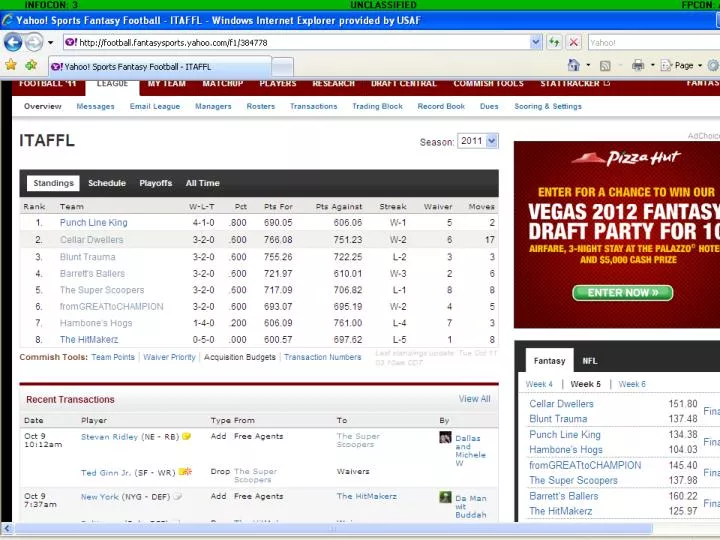
Task: Open the Stevan Ridley player link
Action: (109, 437)
